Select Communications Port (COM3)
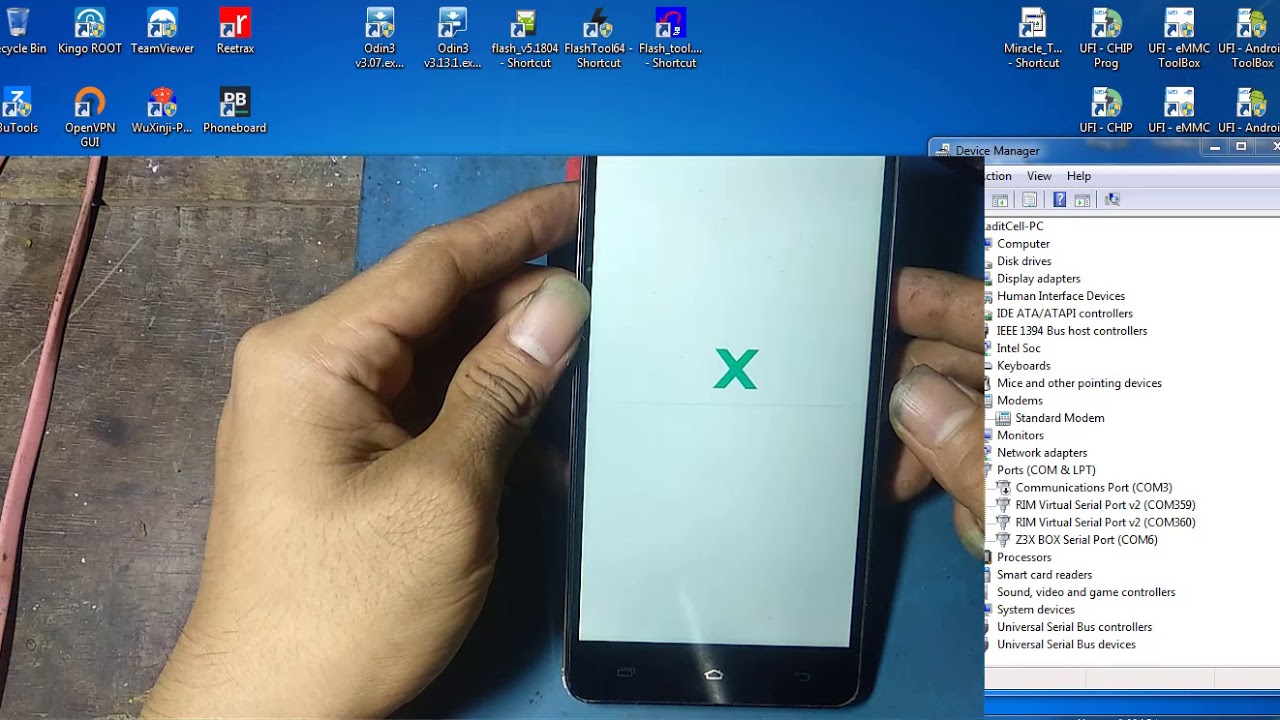This screenshot has height=720, width=1280. (1093, 488)
